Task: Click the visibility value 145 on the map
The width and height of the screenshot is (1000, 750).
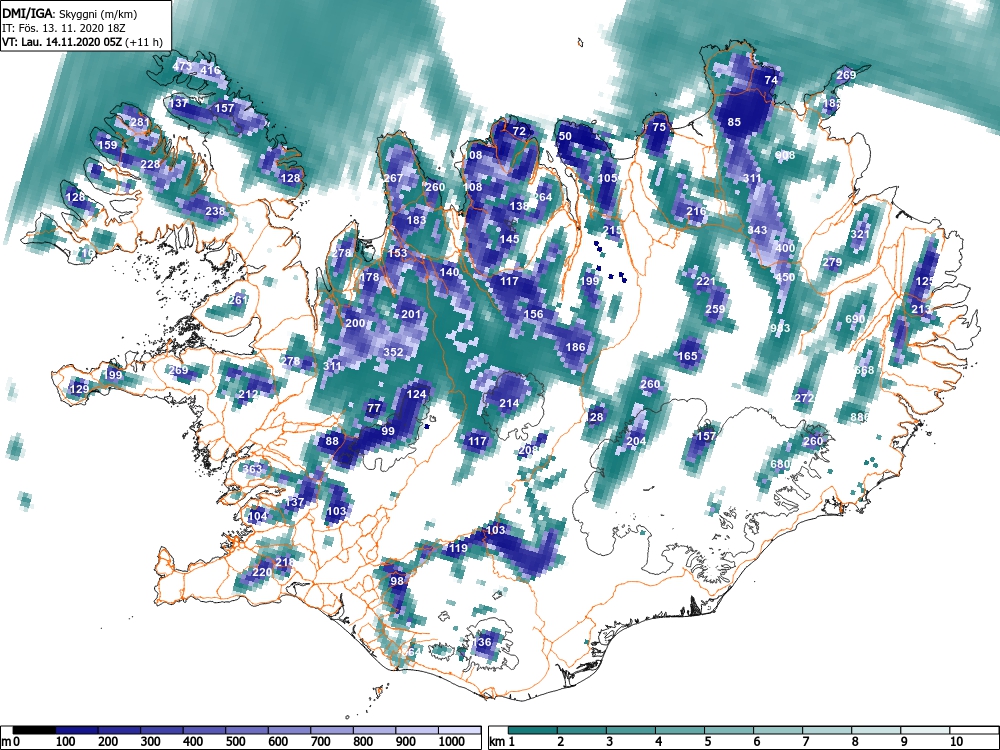Action: click(x=509, y=239)
